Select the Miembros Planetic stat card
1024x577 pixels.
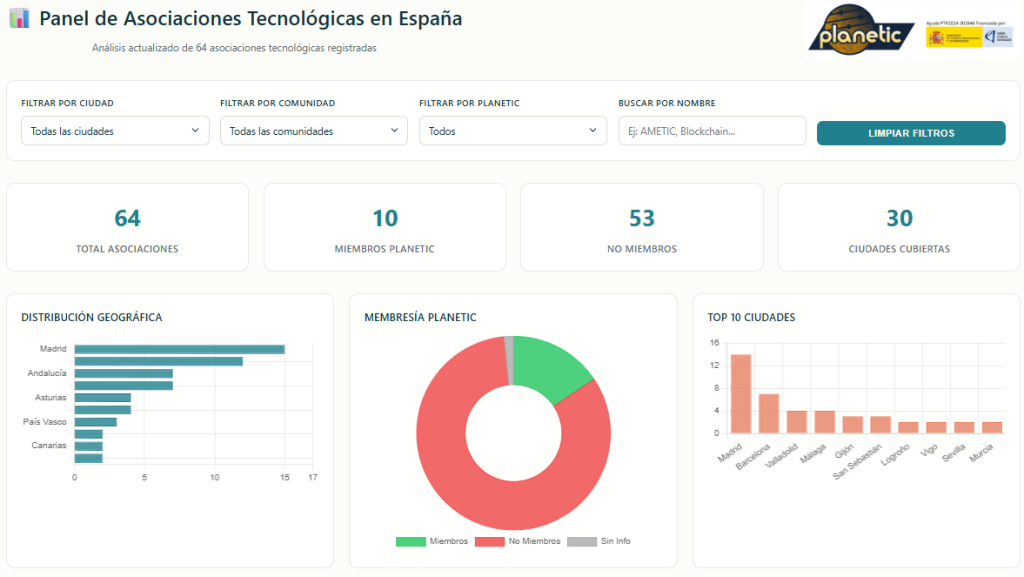[385, 227]
